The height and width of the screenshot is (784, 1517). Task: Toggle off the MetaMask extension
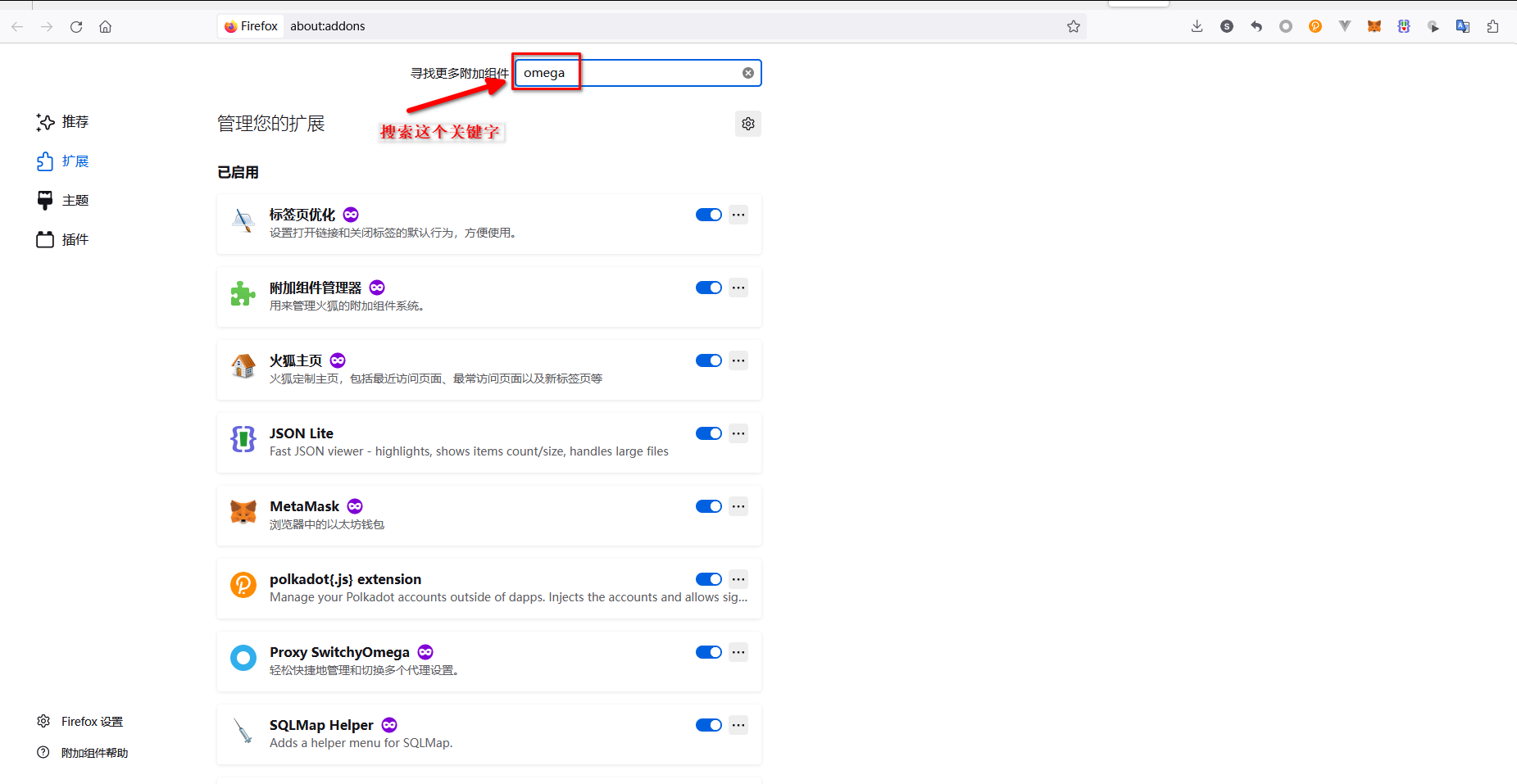pos(708,506)
